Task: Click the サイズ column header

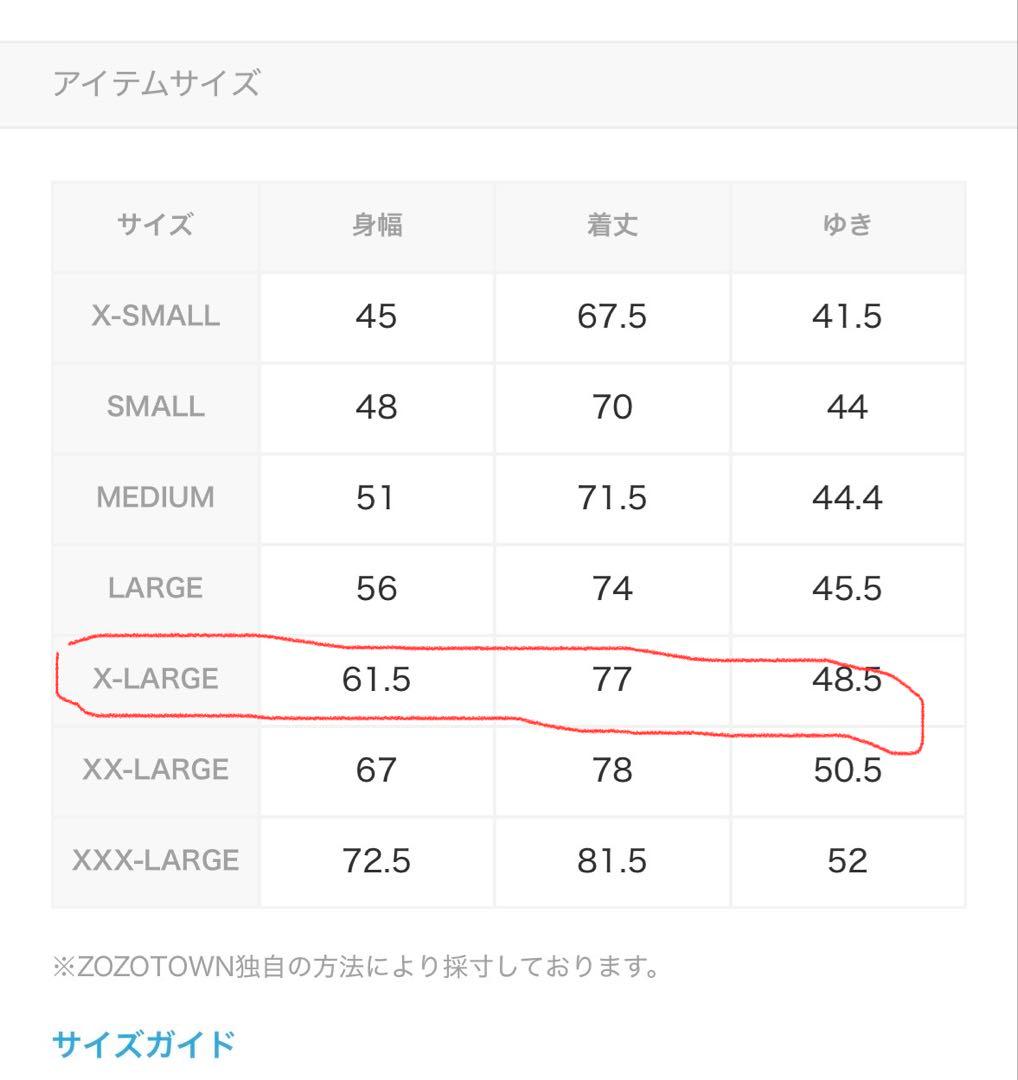Action: 155,225
